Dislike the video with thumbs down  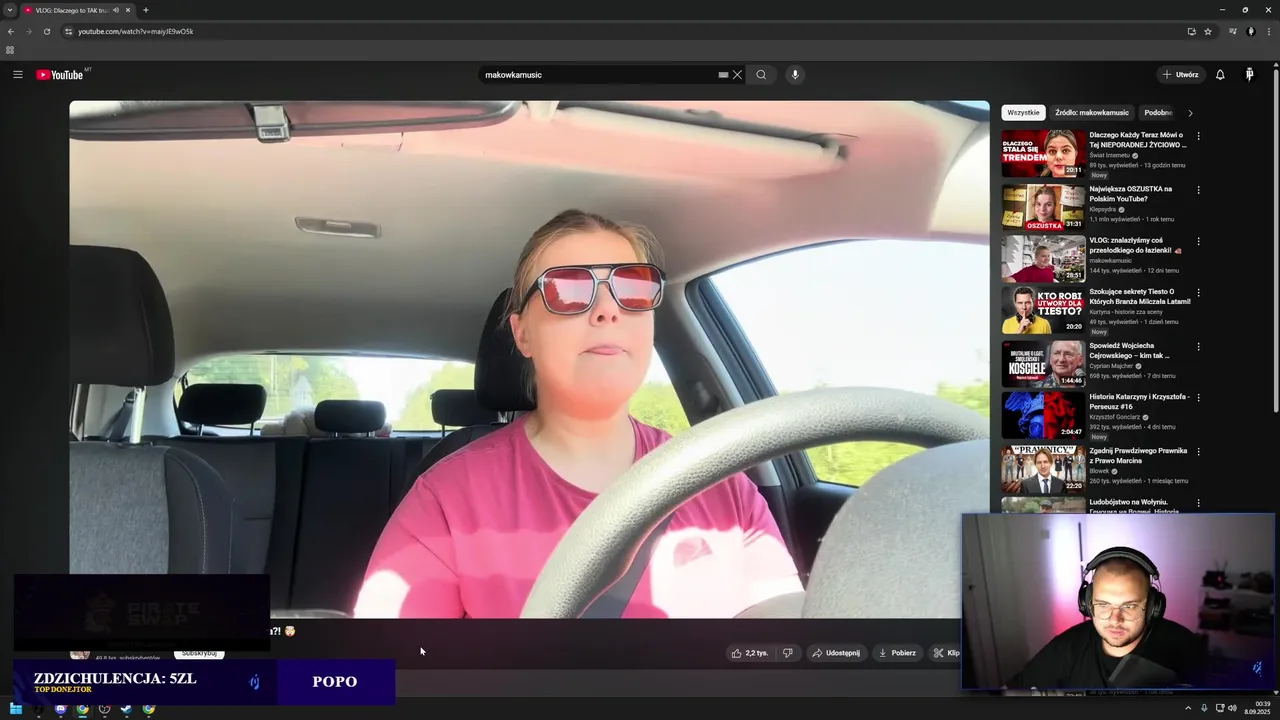788,653
